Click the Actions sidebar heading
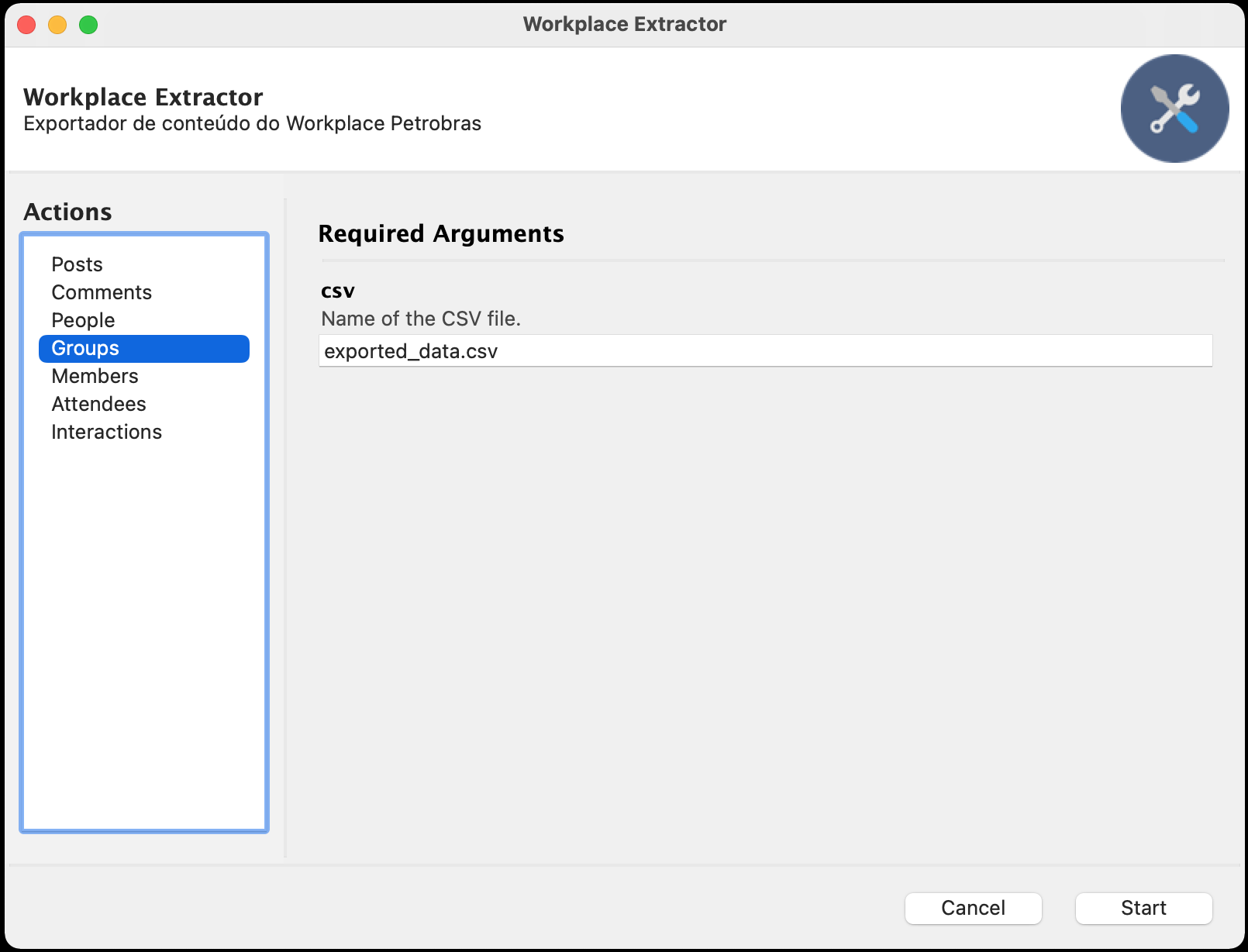1248x952 pixels. coord(67,212)
